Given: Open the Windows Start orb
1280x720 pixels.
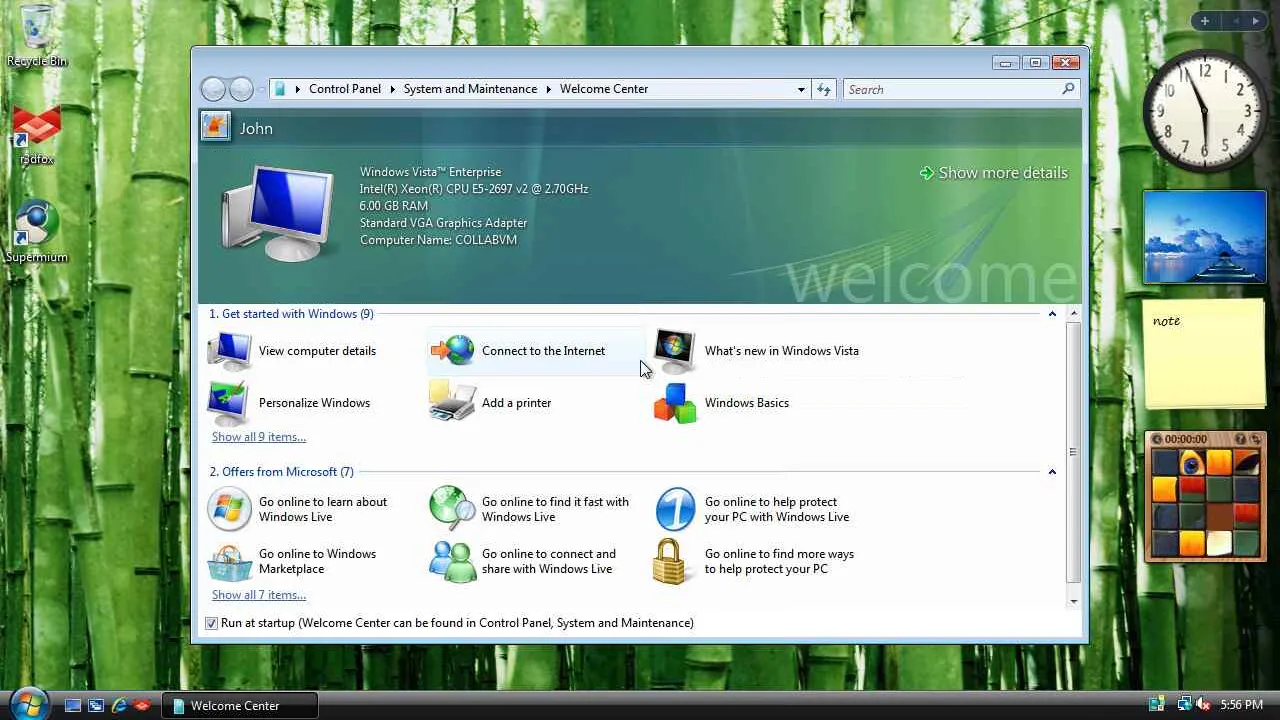Looking at the screenshot, I should (x=28, y=702).
